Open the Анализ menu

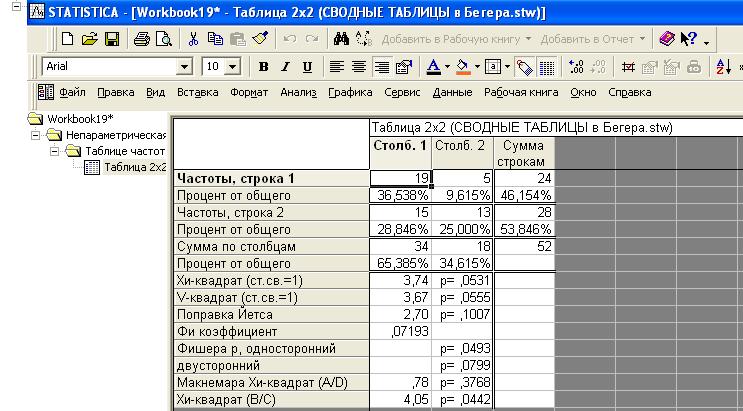(298, 92)
